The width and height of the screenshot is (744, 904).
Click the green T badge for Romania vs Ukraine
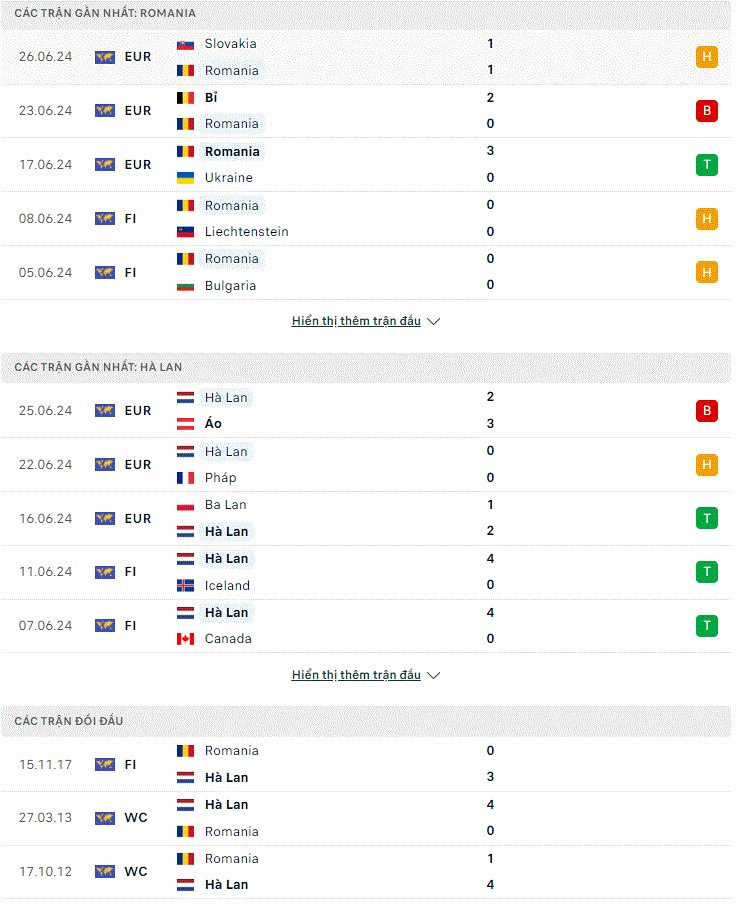coord(707,165)
